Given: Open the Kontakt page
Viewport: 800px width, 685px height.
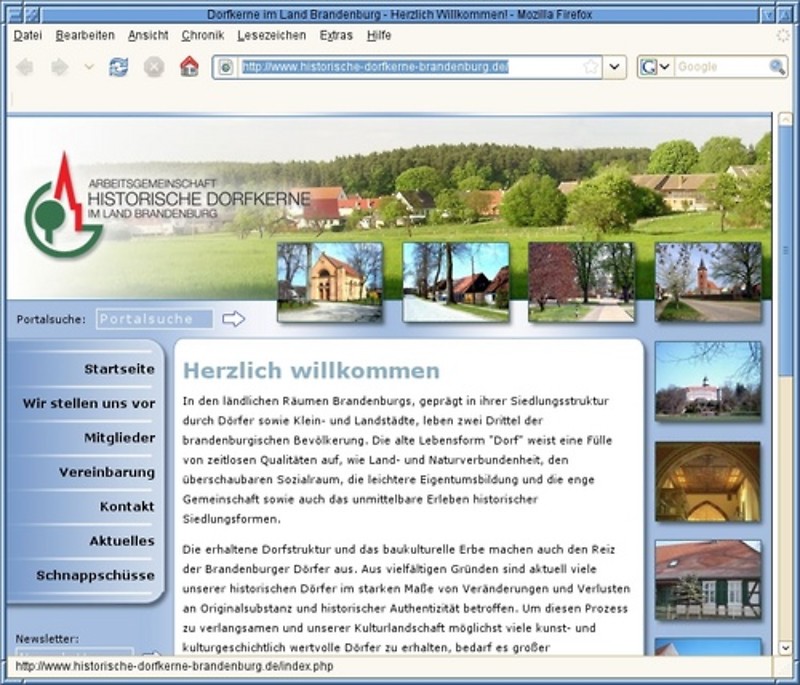Looking at the screenshot, I should [x=127, y=506].
